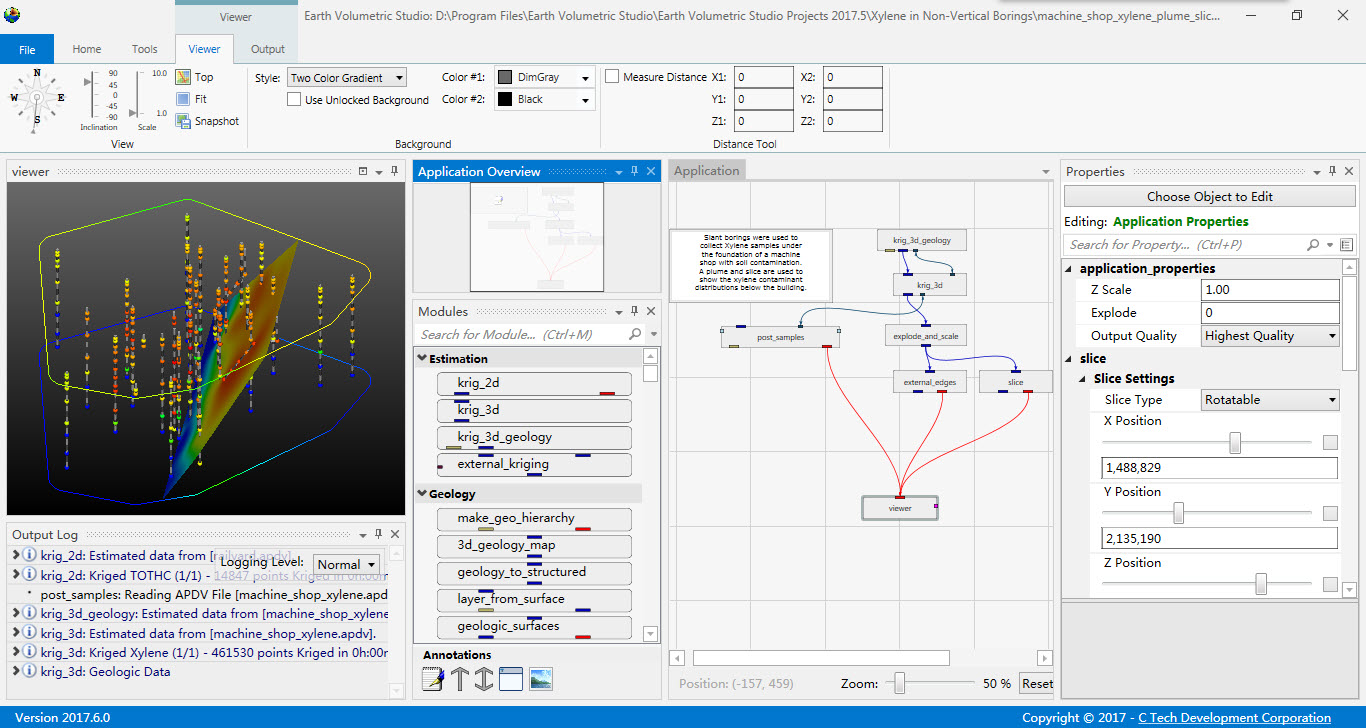The image size is (1366, 728).
Task: Pin the viewer panel
Action: coord(394,172)
